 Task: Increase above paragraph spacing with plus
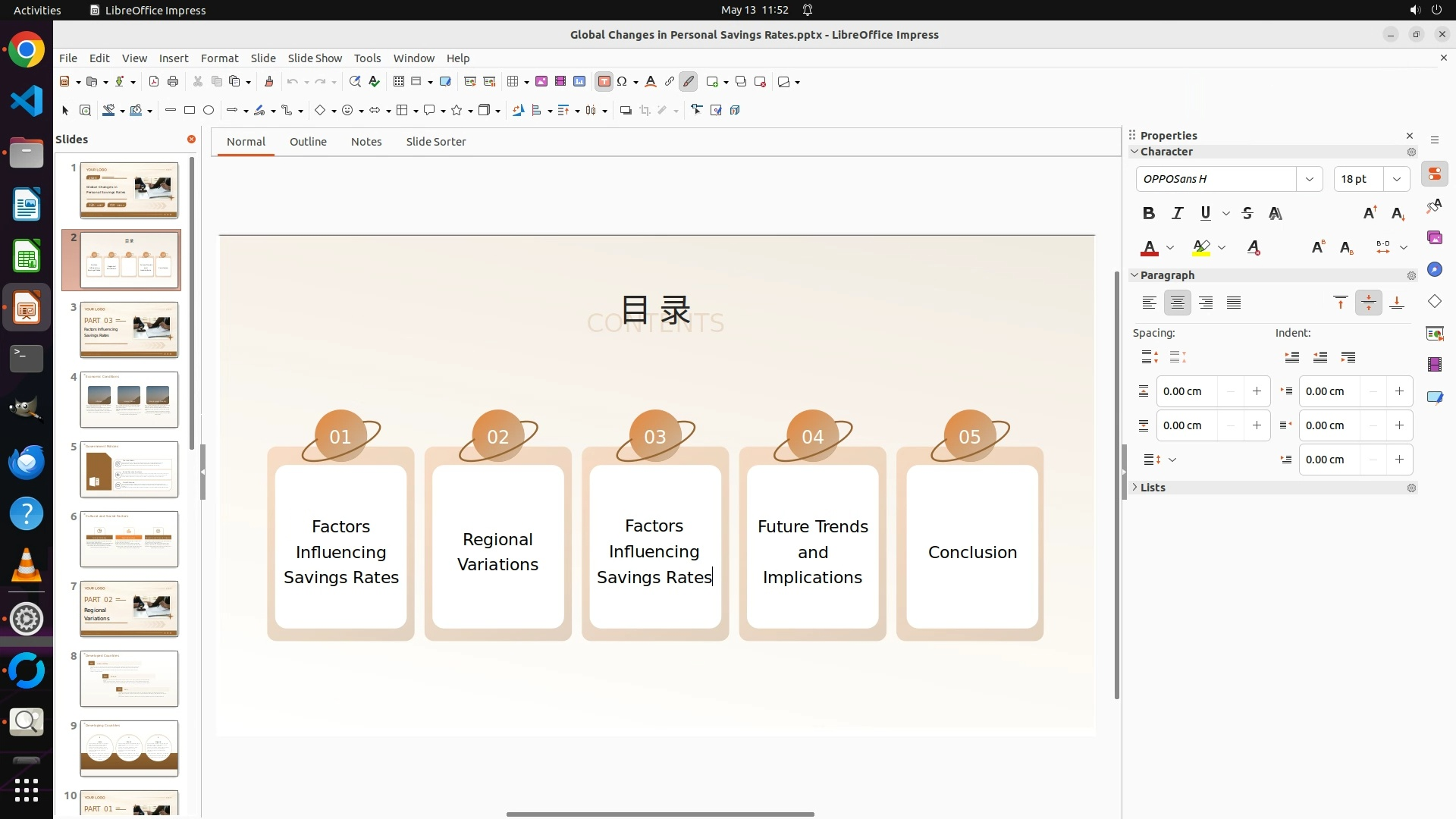point(1257,391)
